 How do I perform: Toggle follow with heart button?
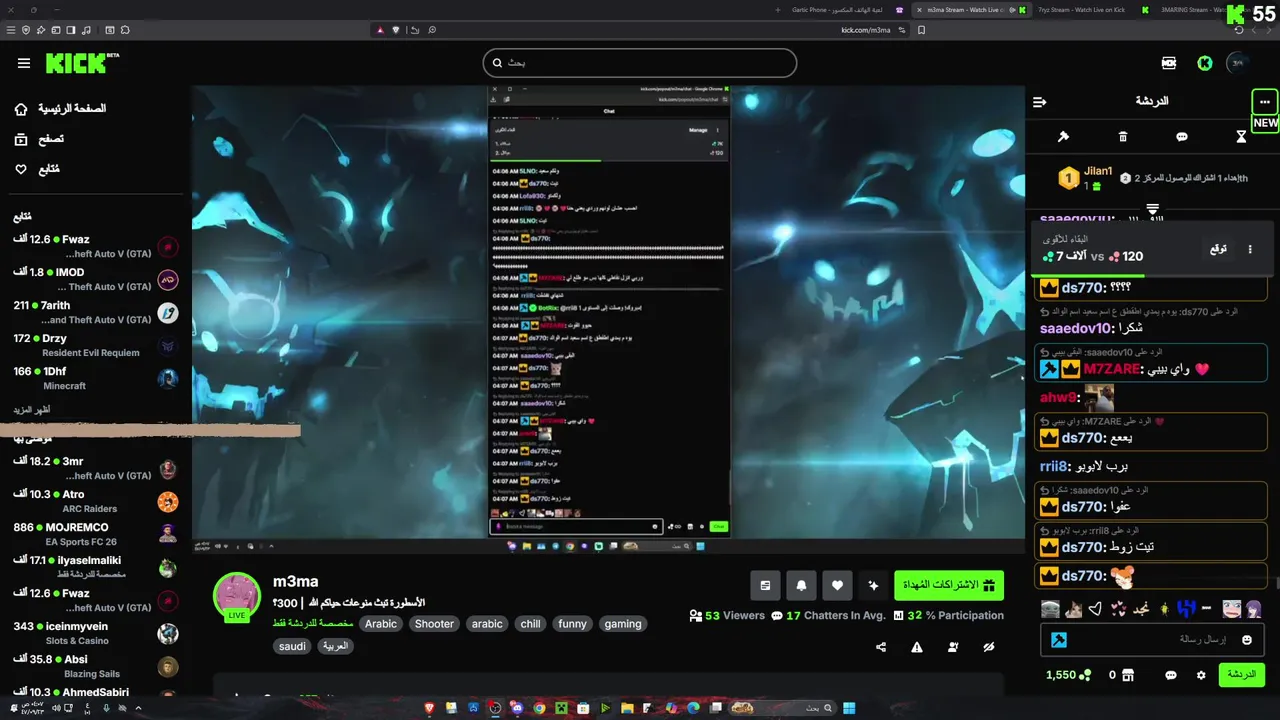coord(837,585)
